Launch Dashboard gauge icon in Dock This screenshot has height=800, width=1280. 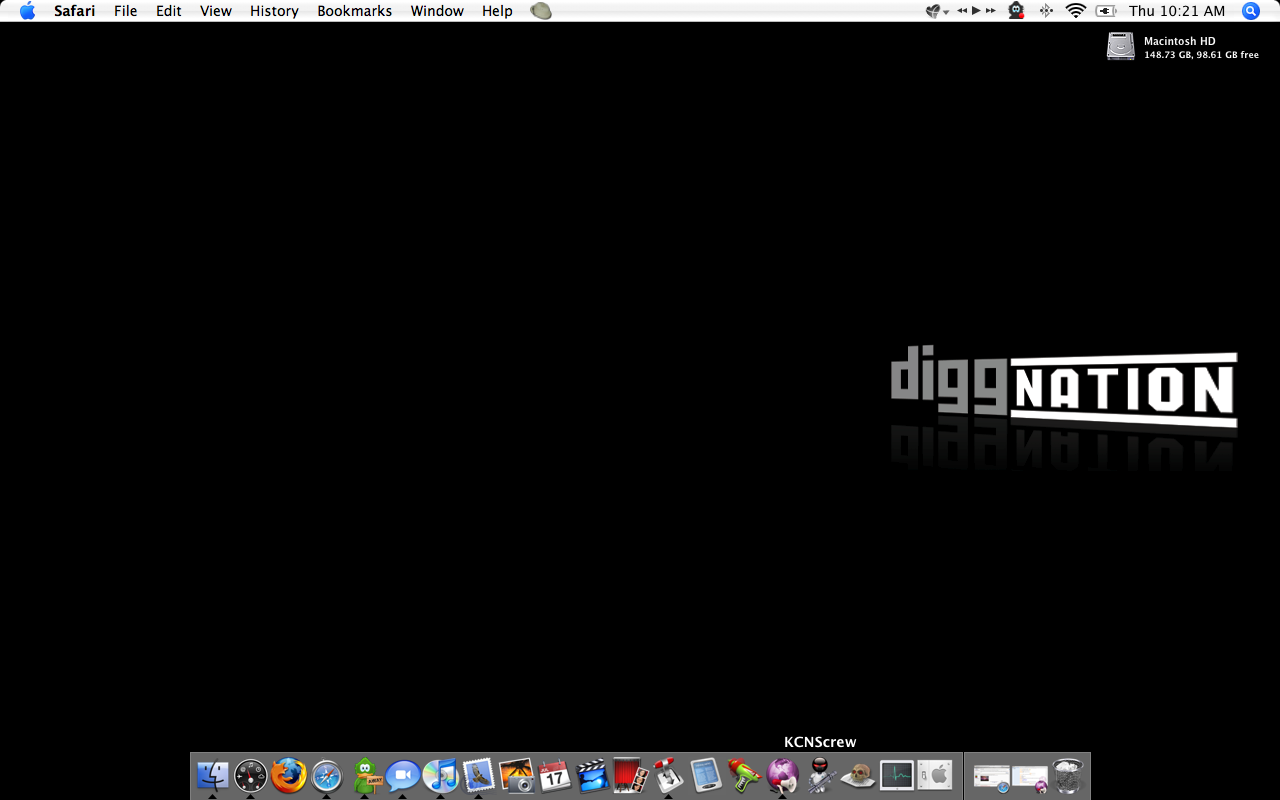coord(250,775)
